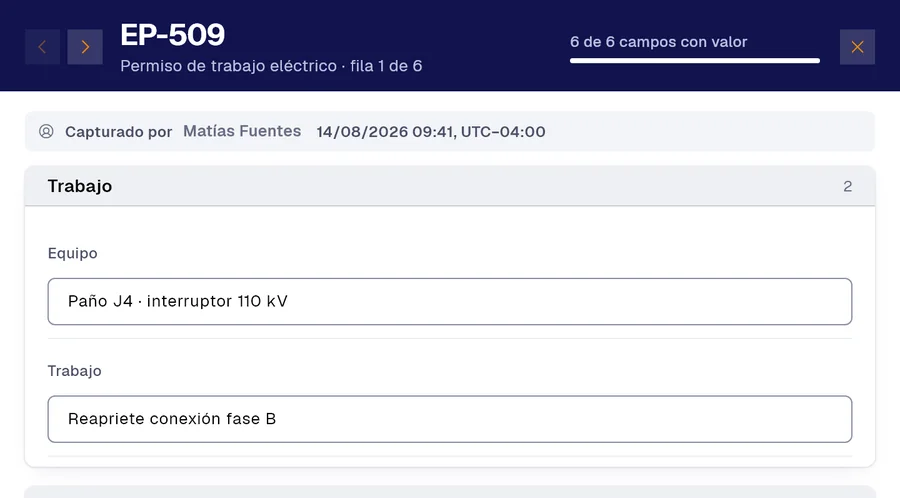Advance to the next record arrow
This screenshot has height=498, width=900.
click(85, 47)
